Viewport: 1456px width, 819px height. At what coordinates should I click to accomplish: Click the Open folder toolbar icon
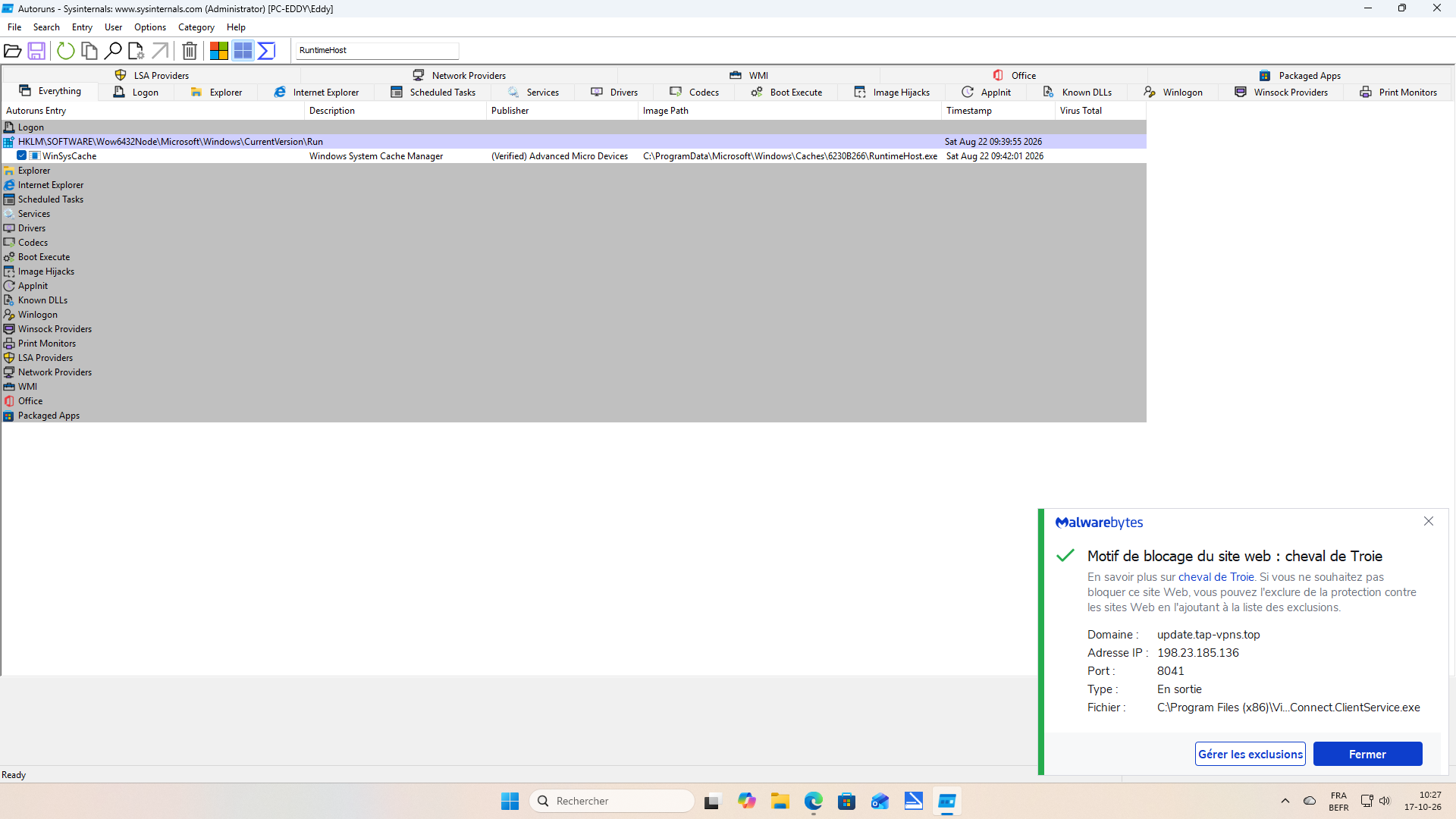(13, 51)
